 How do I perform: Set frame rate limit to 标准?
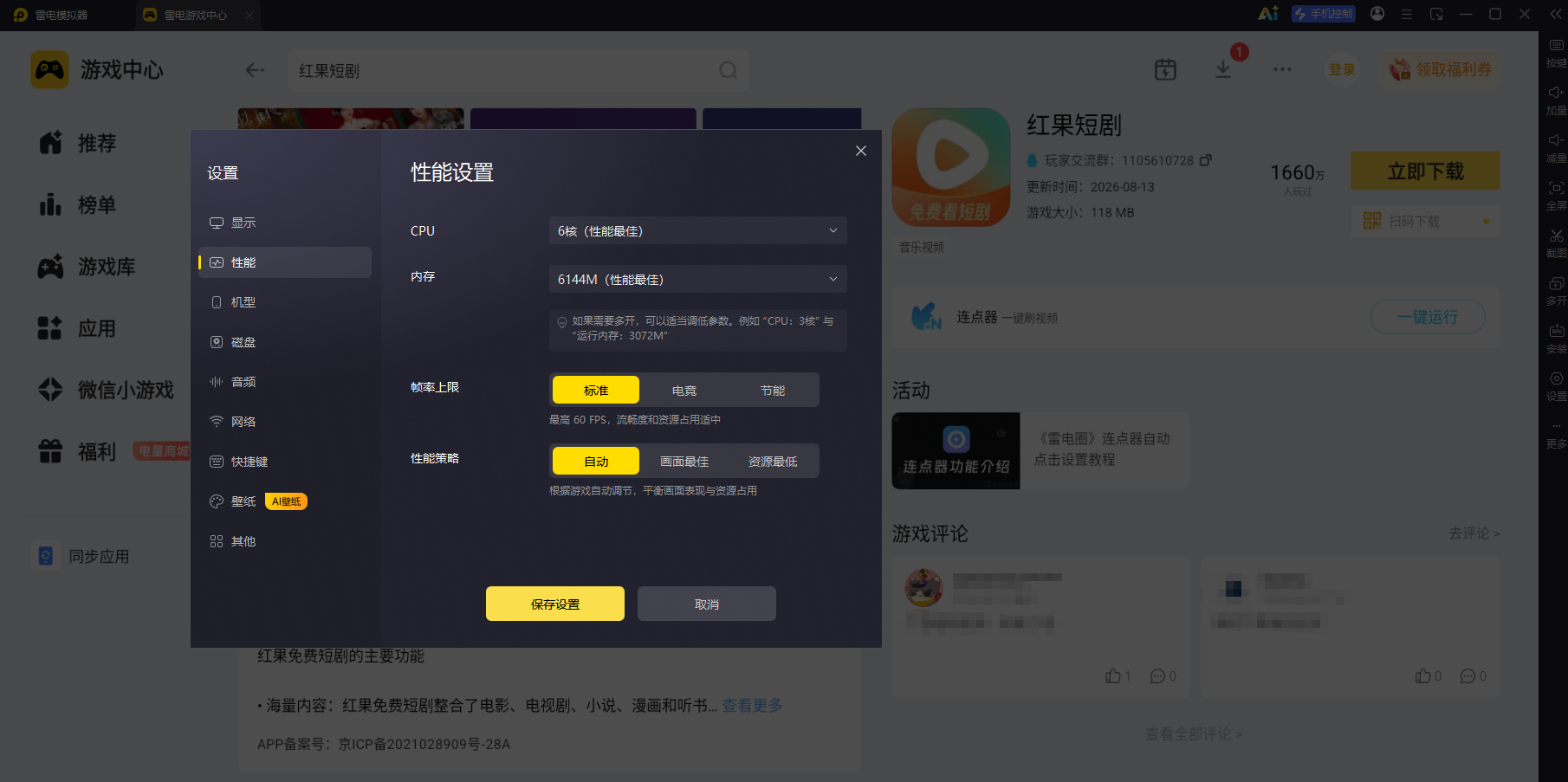(596, 391)
